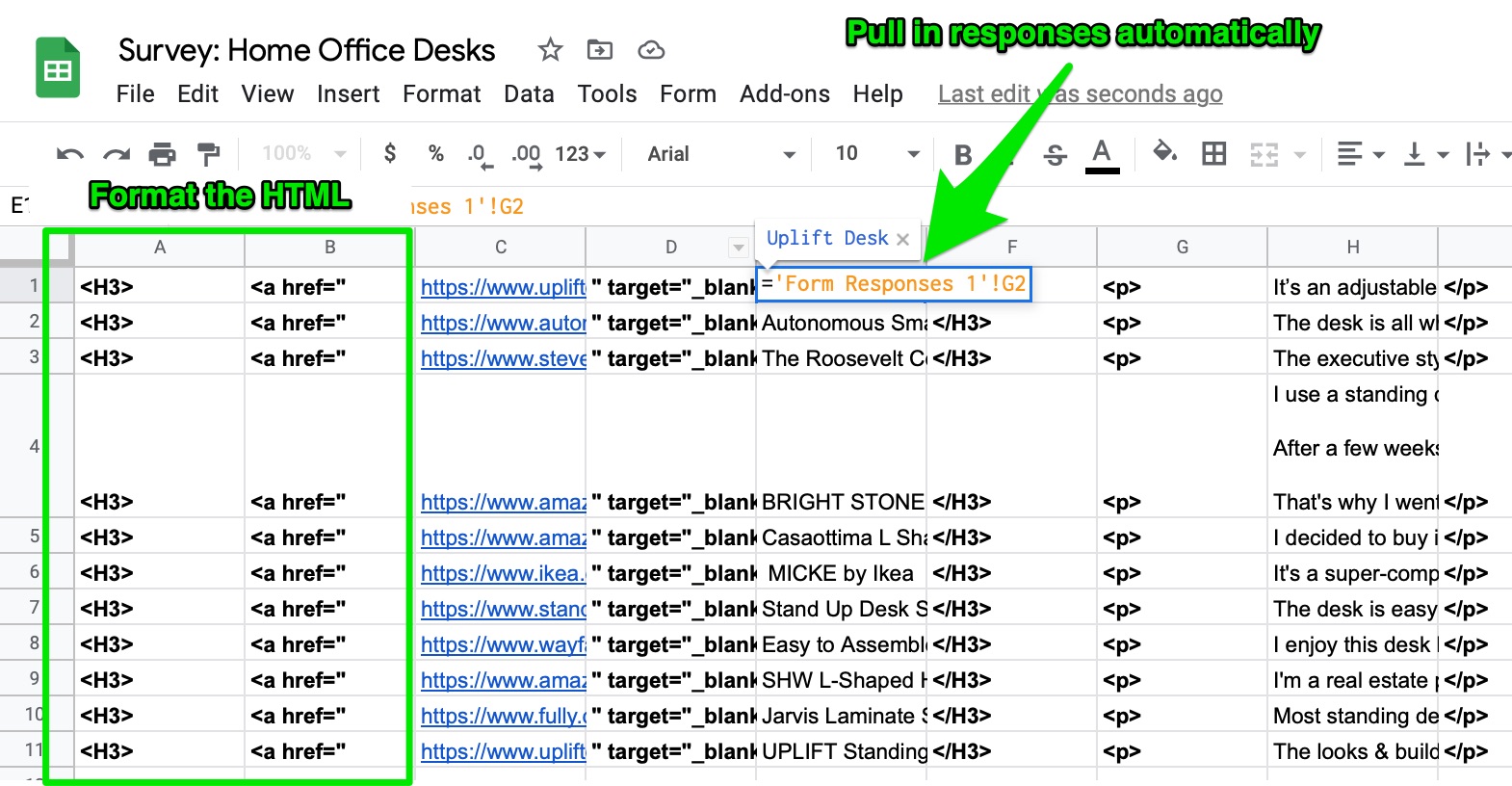The height and width of the screenshot is (786, 1512).
Task: Increase decimal places
Action: pos(526,155)
